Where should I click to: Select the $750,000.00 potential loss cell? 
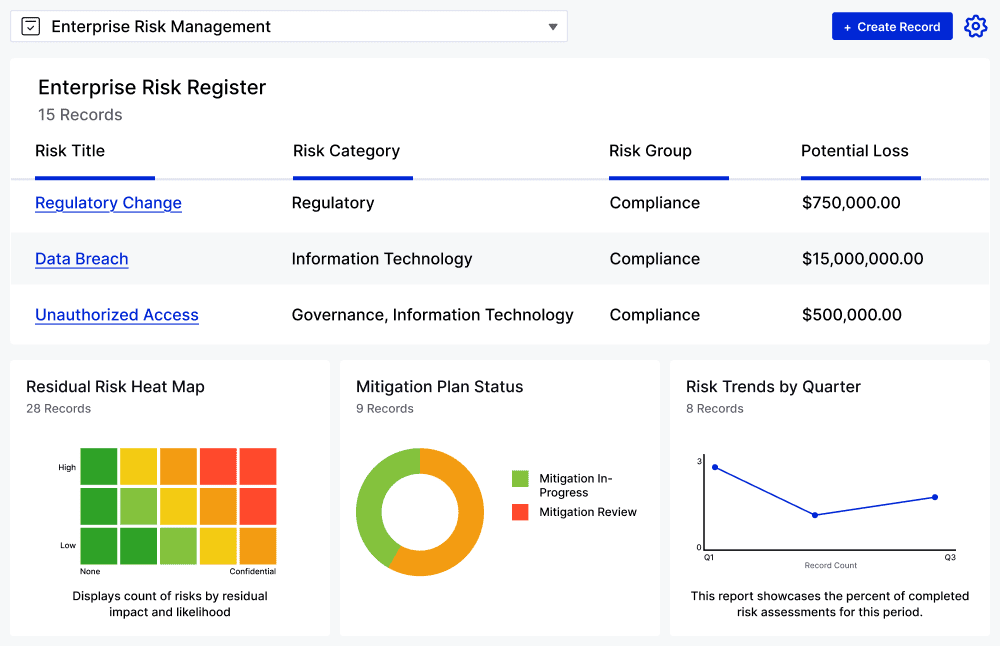[851, 203]
